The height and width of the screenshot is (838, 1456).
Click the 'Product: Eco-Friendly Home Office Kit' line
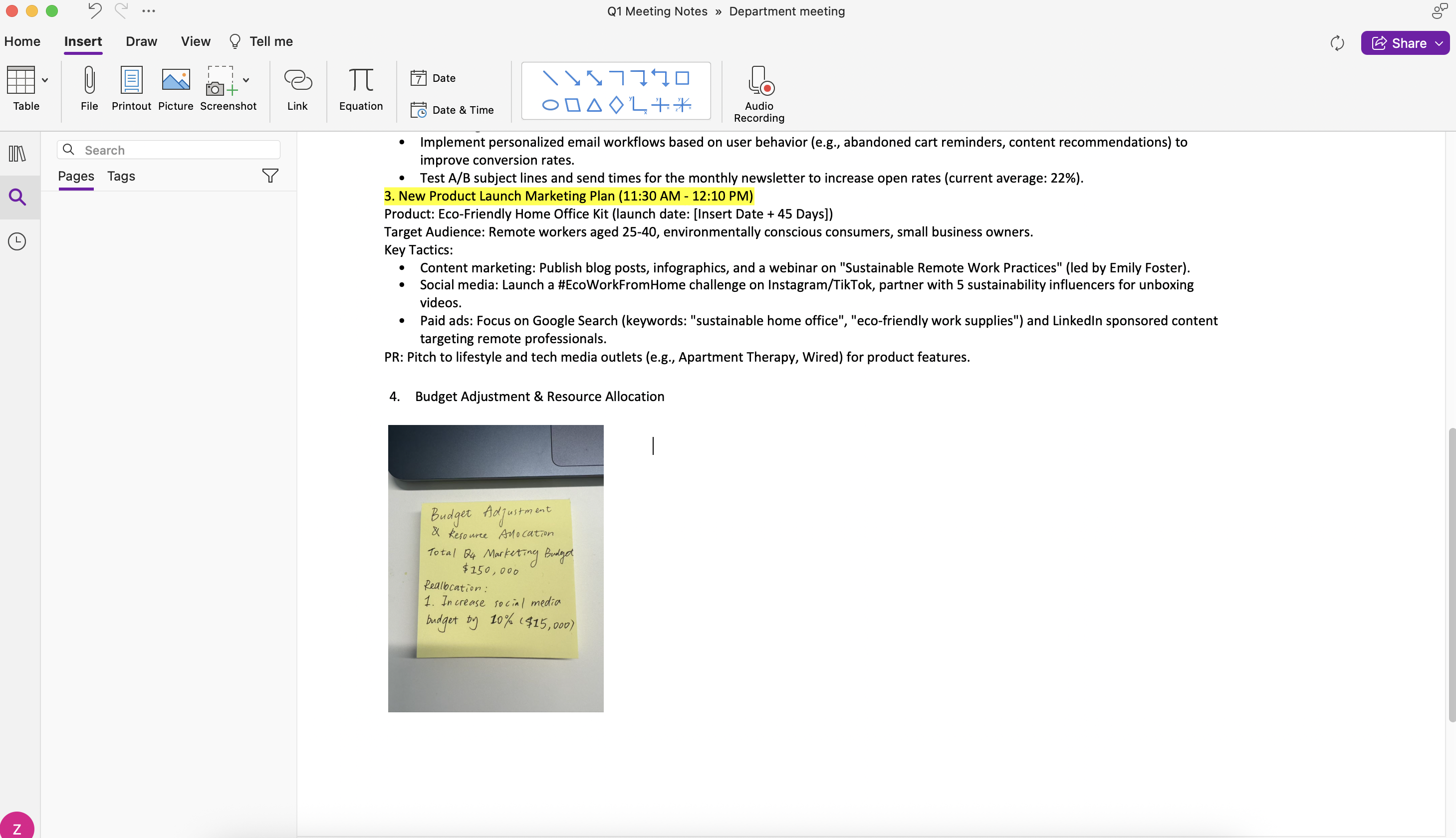pyautogui.click(x=609, y=214)
